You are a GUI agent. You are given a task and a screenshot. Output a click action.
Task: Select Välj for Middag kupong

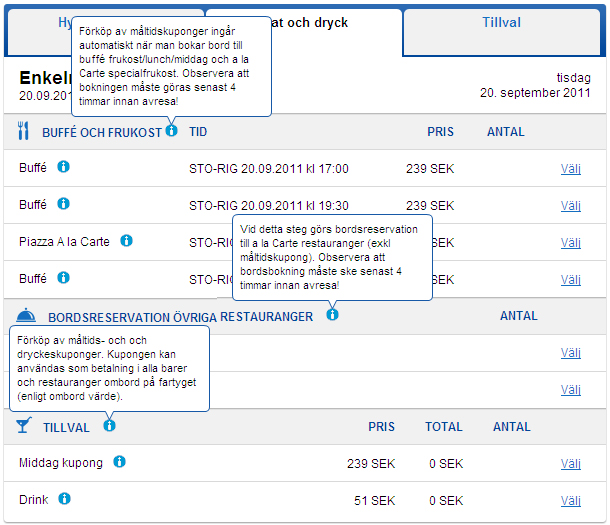point(570,463)
